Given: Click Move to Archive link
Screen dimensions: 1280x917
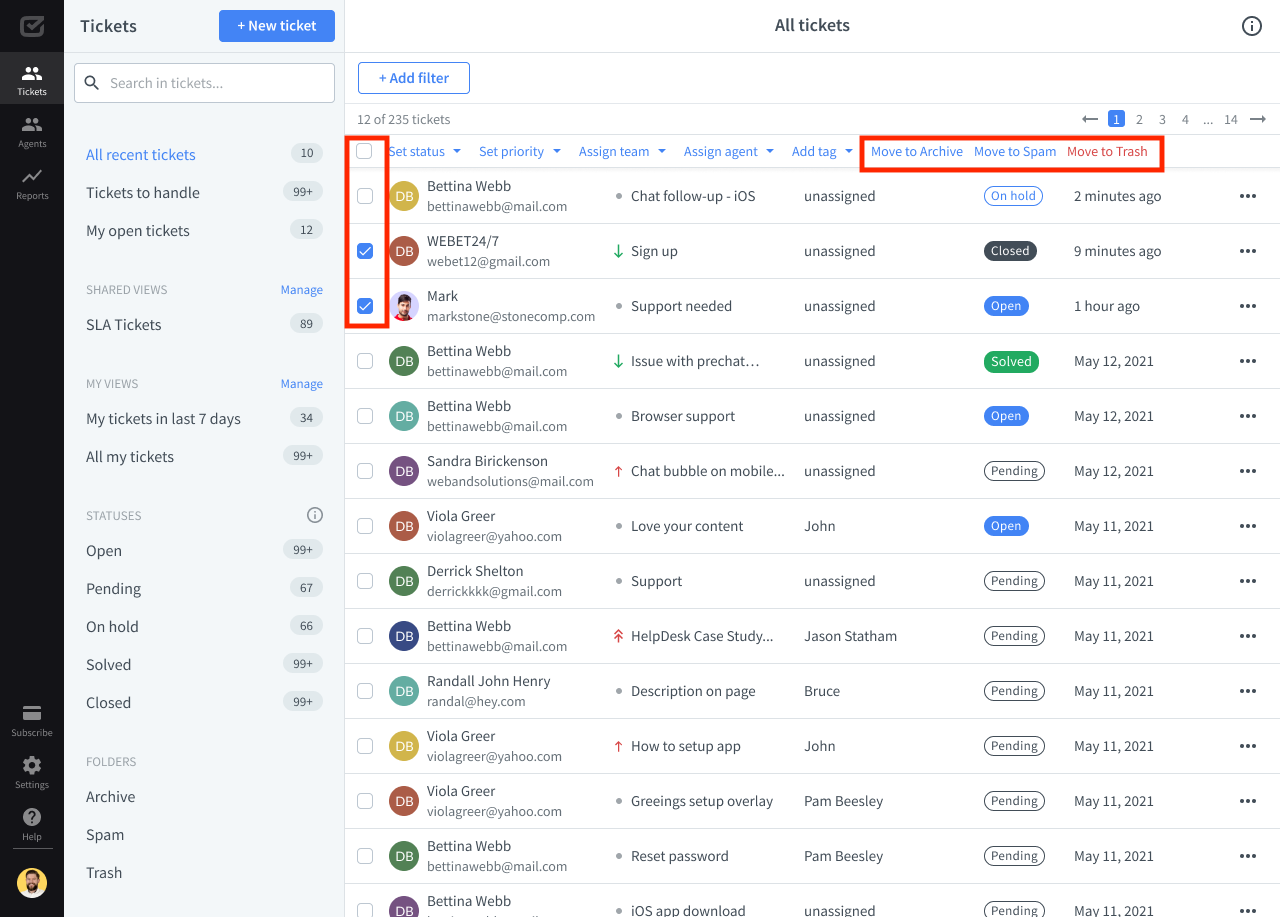Looking at the screenshot, I should point(917,152).
